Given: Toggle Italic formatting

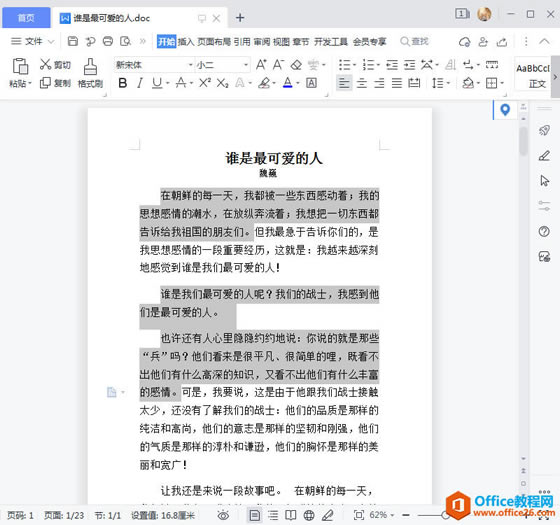Looking at the screenshot, I should pyautogui.click(x=140, y=83).
